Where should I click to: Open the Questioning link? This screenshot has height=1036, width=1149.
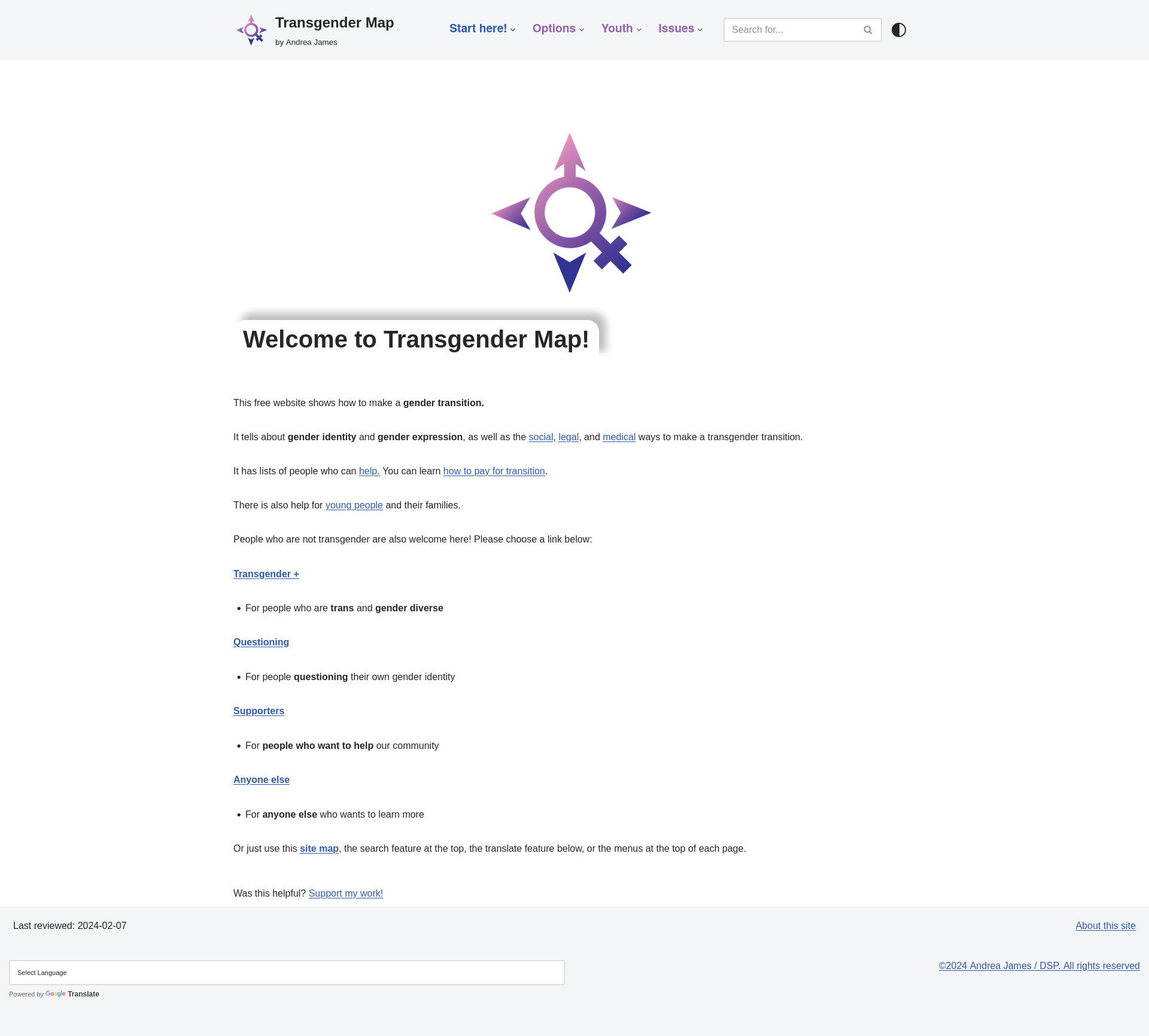pyautogui.click(x=261, y=642)
